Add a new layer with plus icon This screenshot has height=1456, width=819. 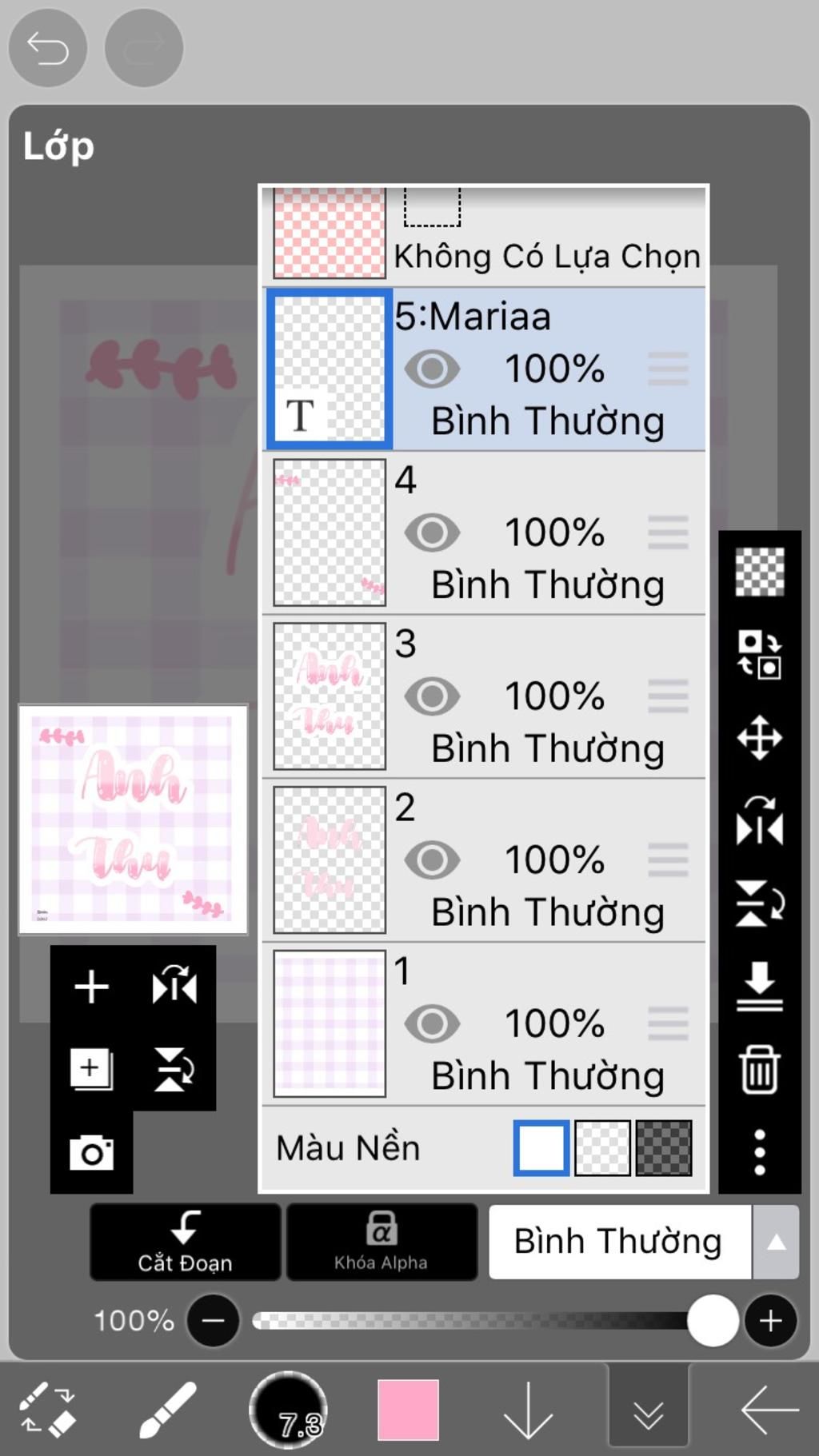[91, 987]
